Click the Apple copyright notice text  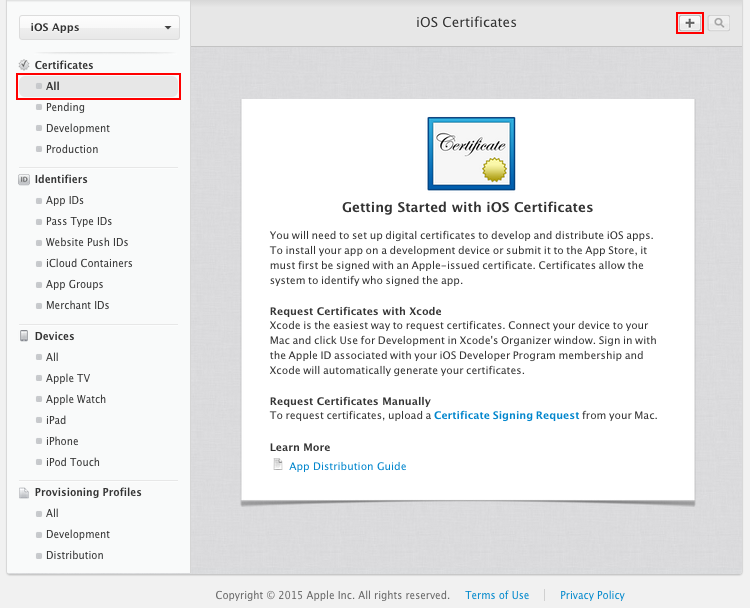pos(332,595)
